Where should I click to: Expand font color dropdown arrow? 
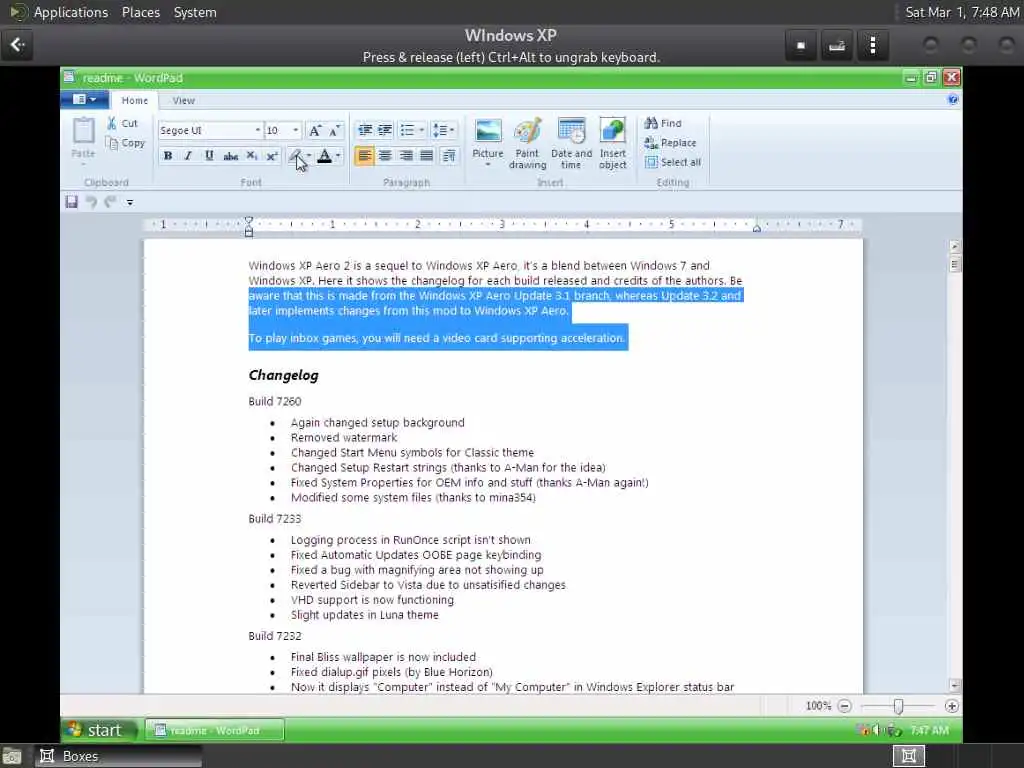(338, 156)
